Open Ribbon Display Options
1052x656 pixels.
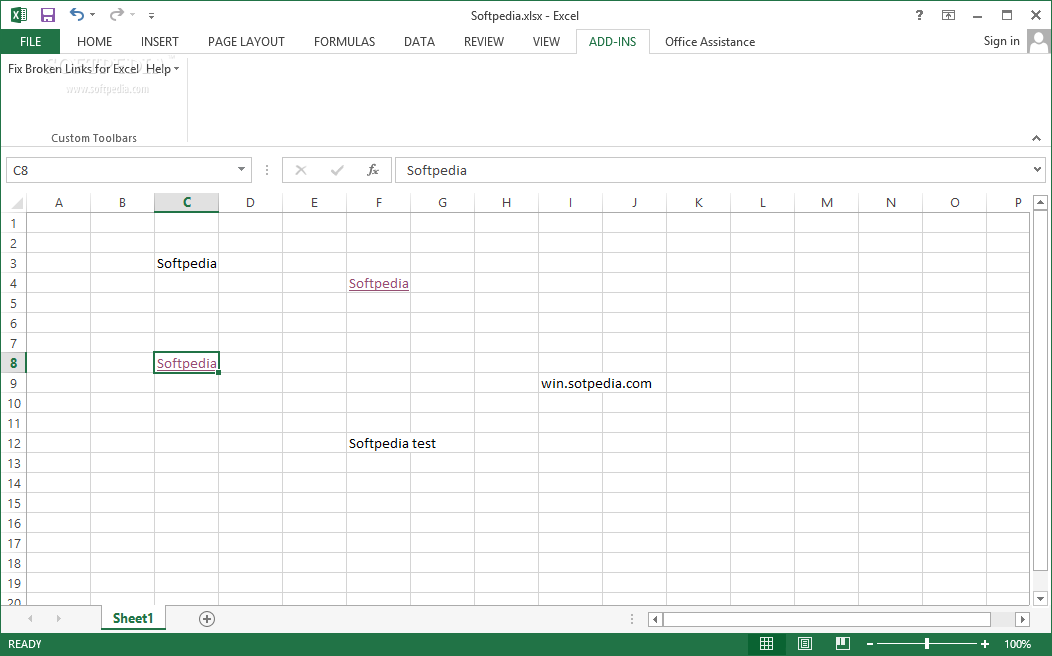click(x=948, y=15)
